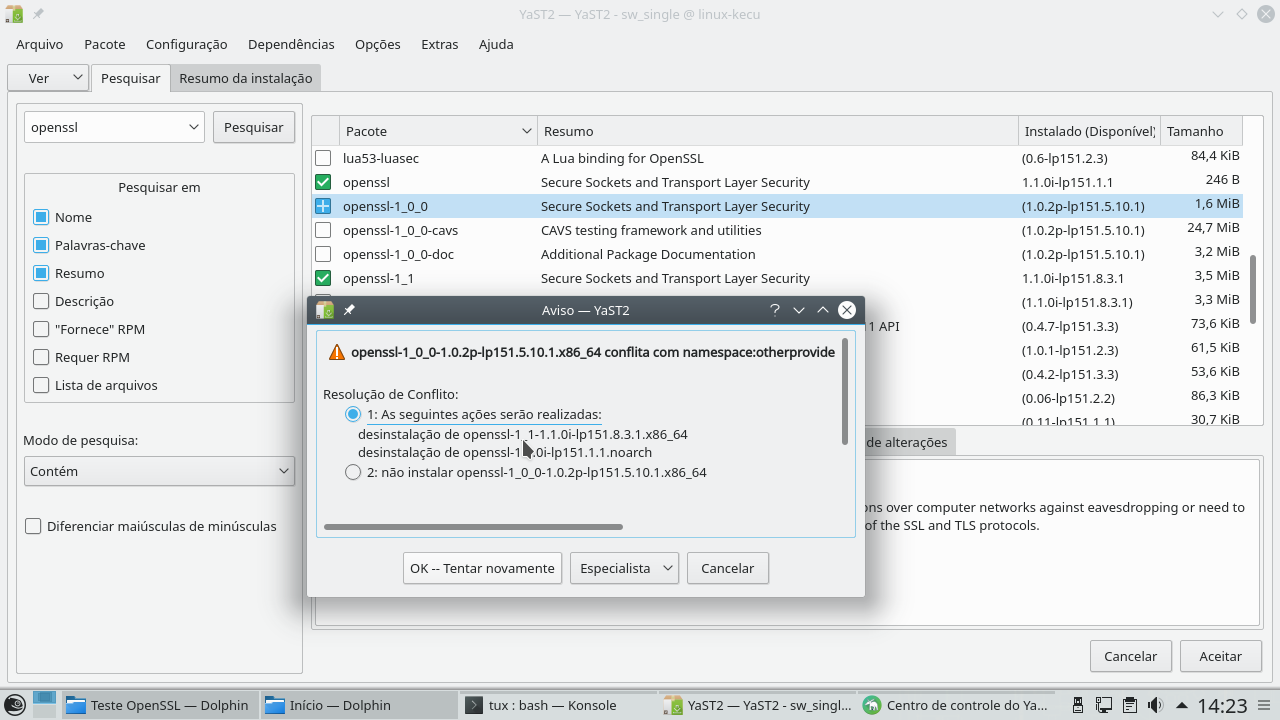The image size is (1280, 720).
Task: Click the network icon in the system tray
Action: 1103,705
